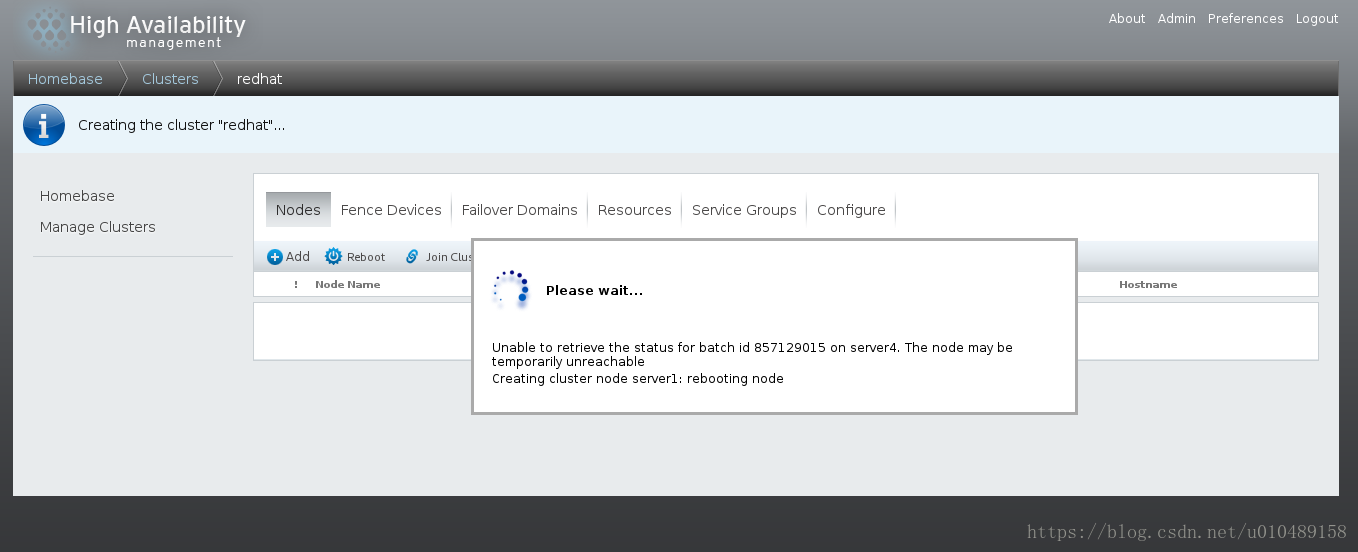Click the "Please wait..." dialog heading
This screenshot has width=1358, height=552.
tap(594, 291)
